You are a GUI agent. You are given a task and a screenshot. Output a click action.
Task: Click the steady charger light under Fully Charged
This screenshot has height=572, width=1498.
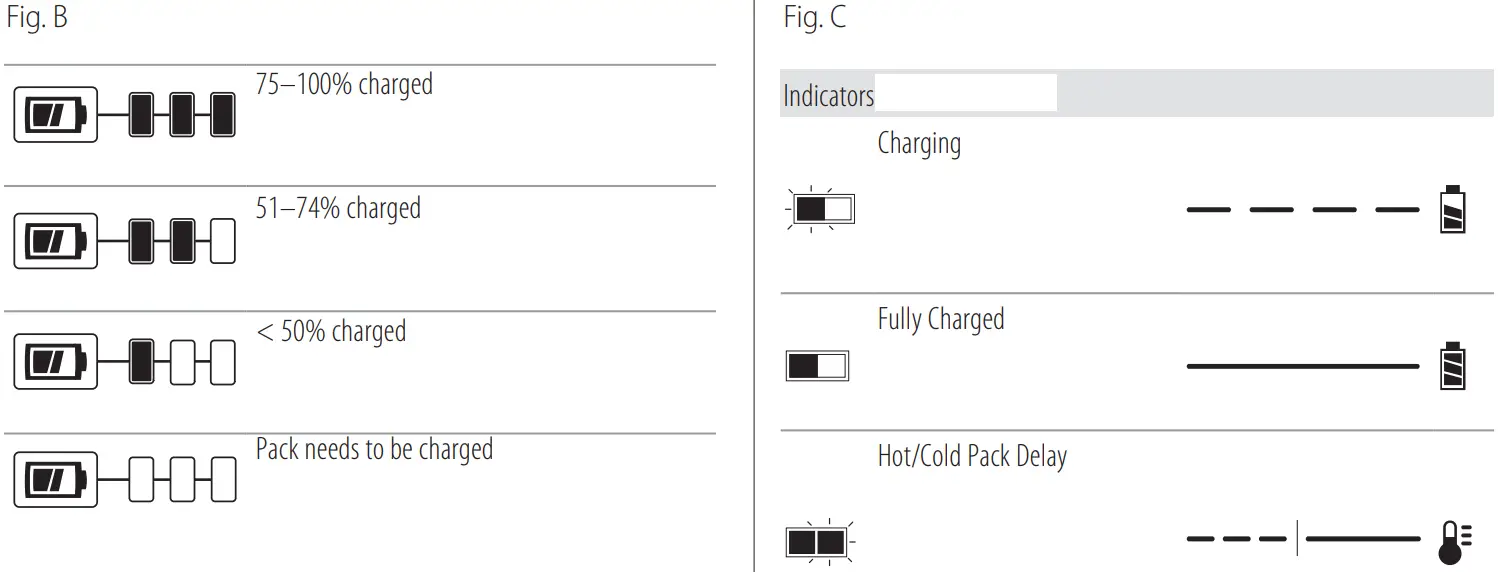pos(817,366)
